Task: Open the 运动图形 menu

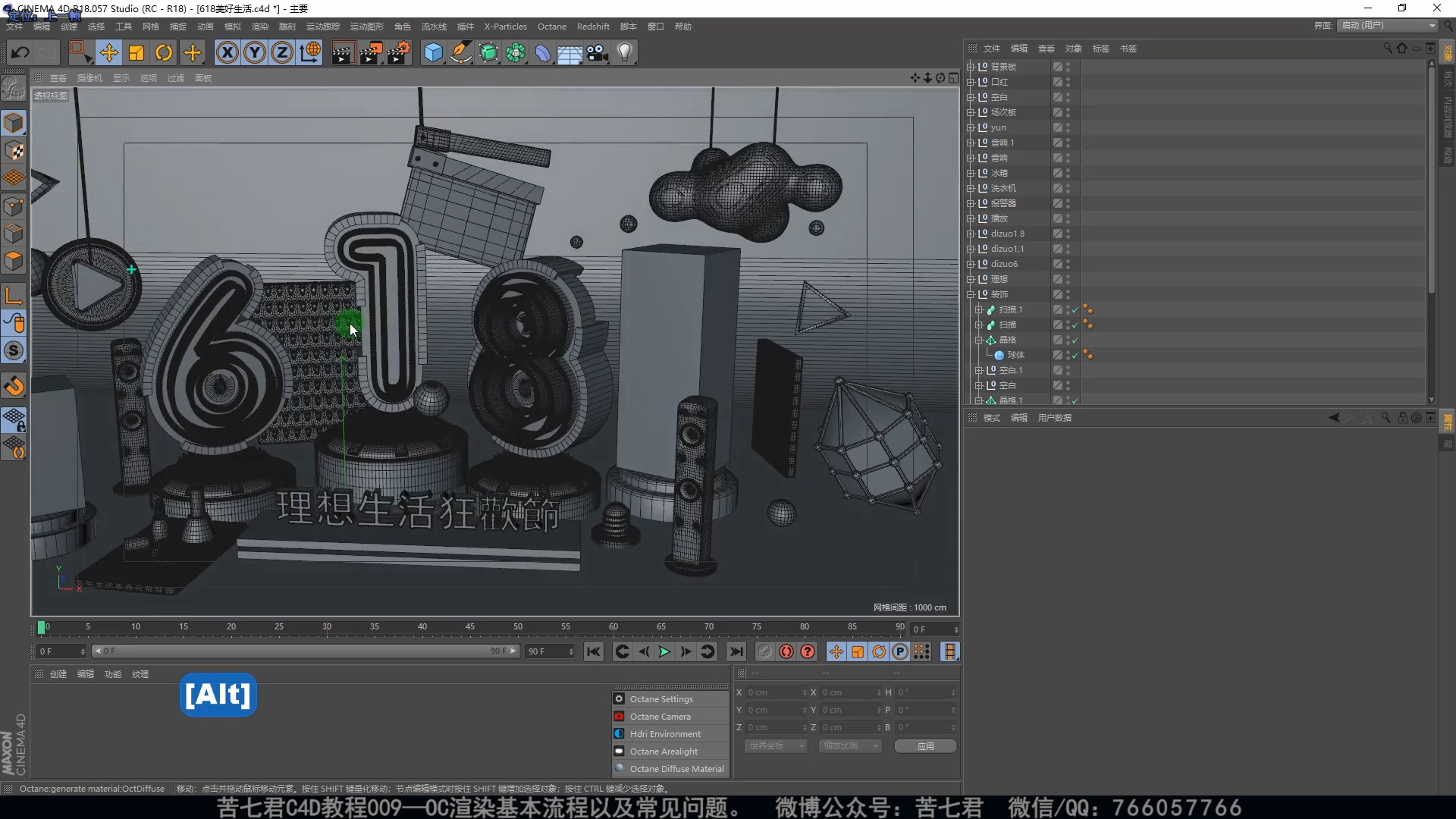Action: 366,27
